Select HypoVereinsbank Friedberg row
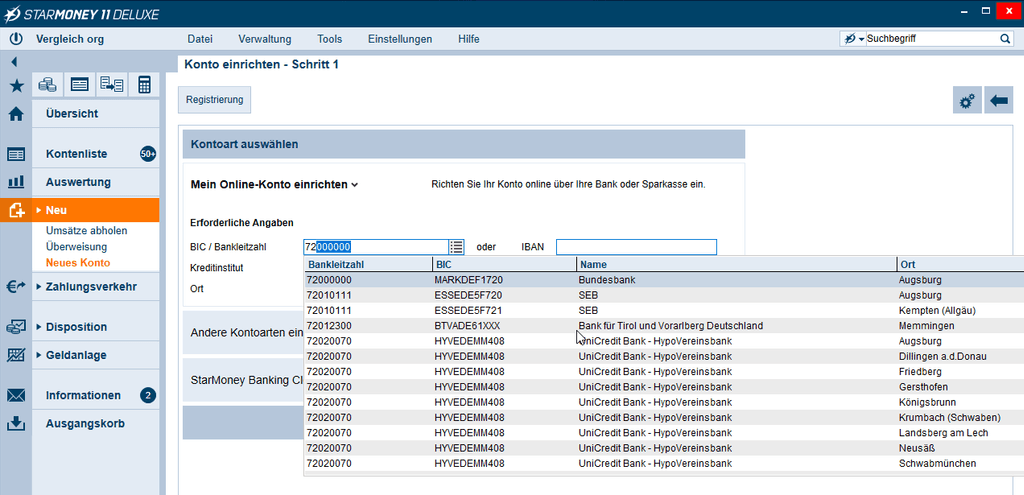 point(664,372)
